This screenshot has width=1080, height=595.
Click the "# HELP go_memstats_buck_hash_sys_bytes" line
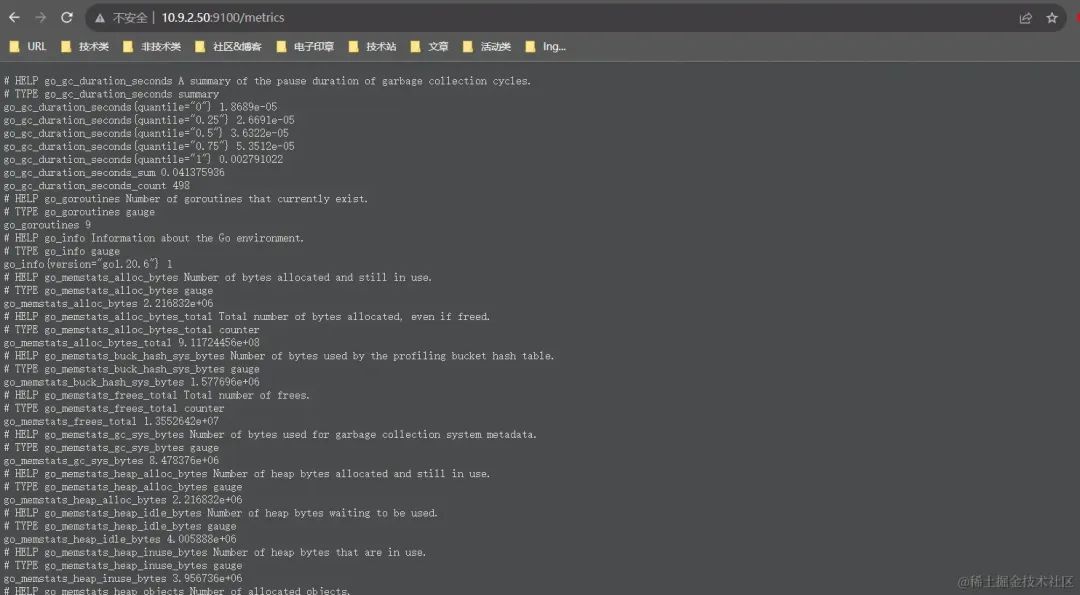(x=279, y=356)
